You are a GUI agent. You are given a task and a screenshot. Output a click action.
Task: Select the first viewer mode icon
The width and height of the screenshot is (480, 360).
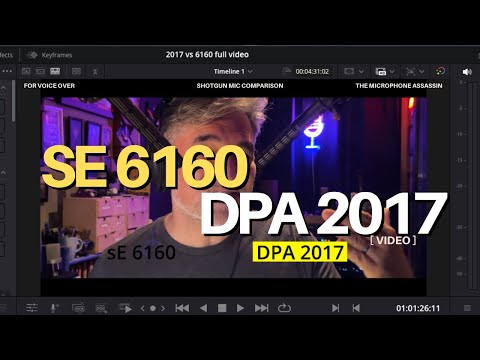click(x=26, y=71)
